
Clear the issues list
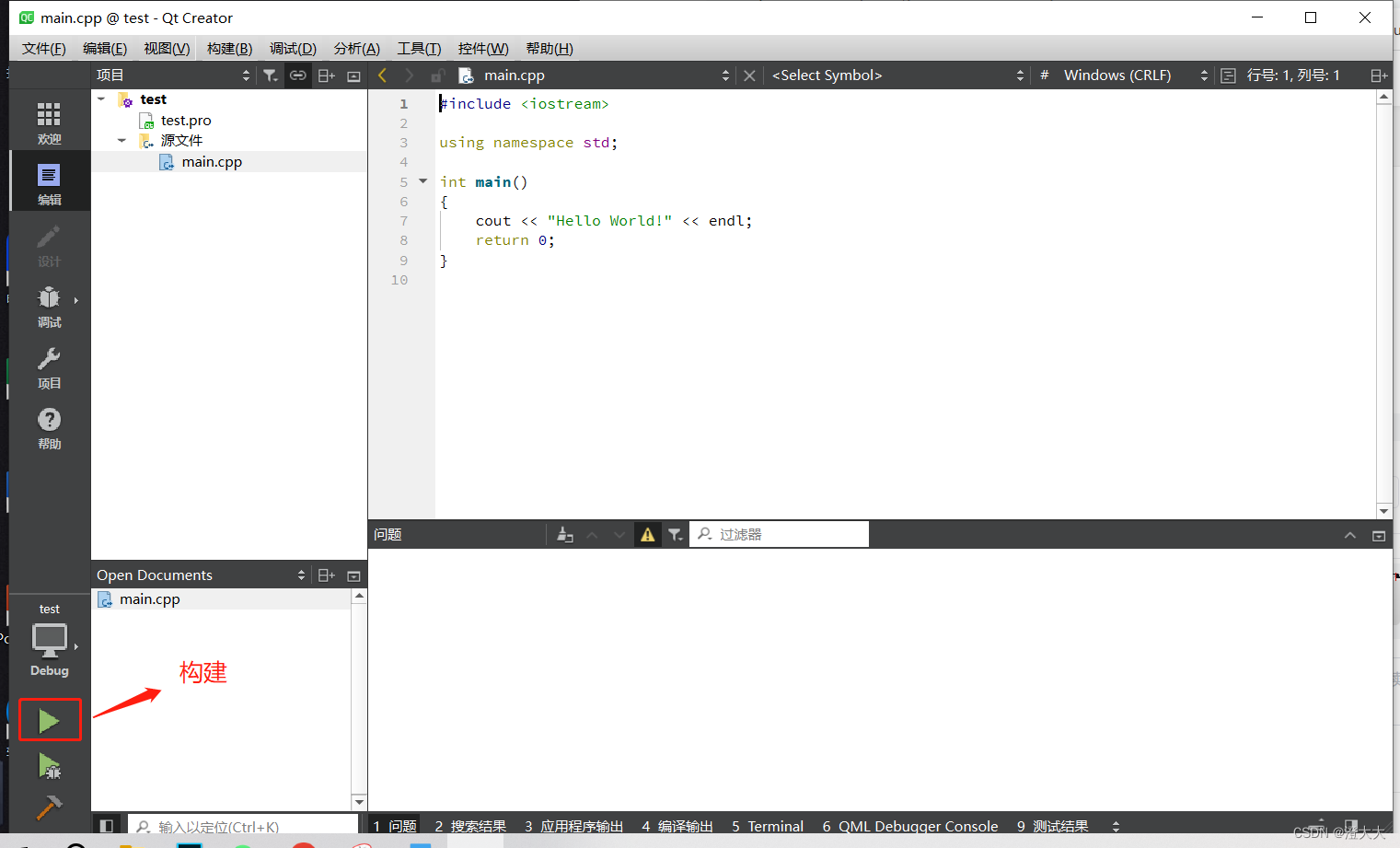tap(565, 535)
